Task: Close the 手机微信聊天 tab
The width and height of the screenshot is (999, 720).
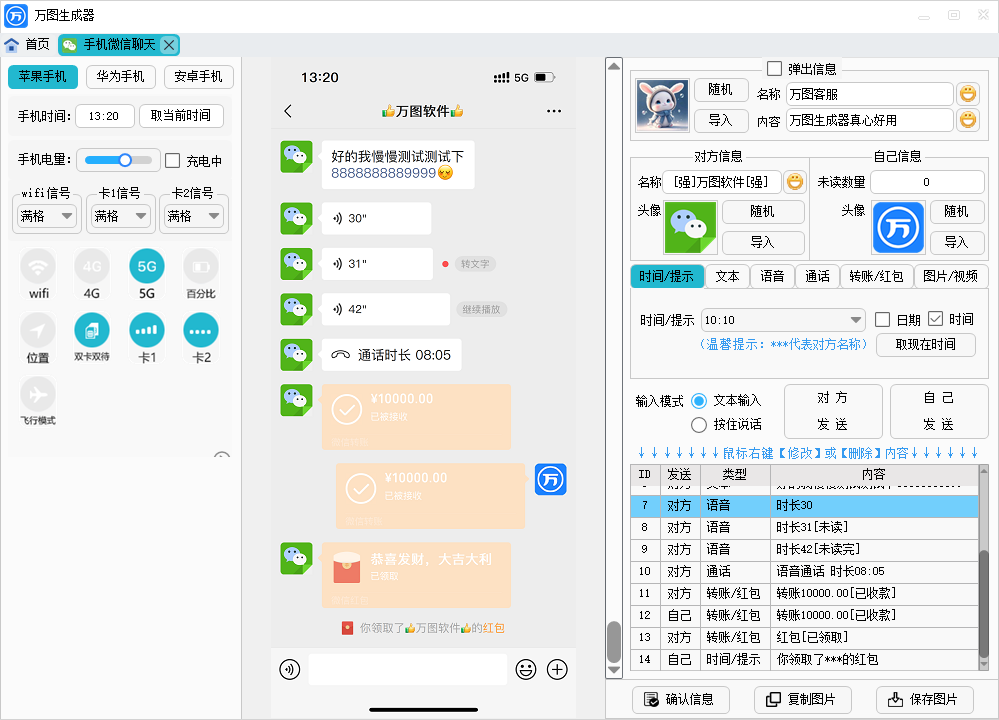Action: [169, 45]
